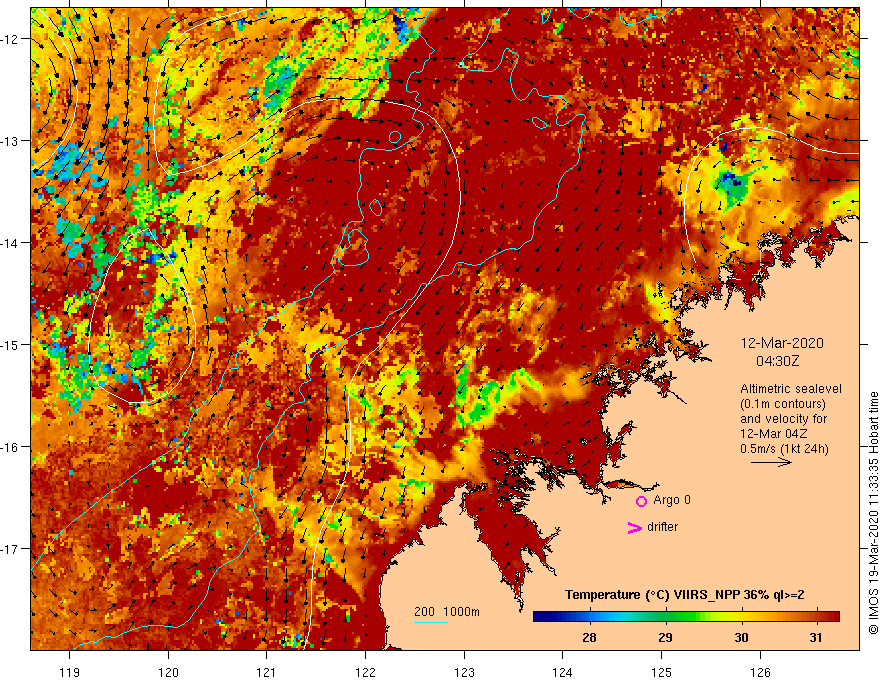The width and height of the screenshot is (880, 680).
Task: Select the 04:30Z time label
Action: [x=777, y=361]
